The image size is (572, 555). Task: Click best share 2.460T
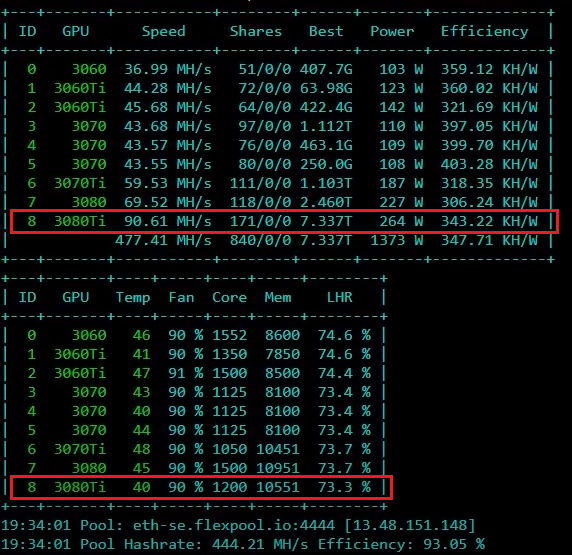click(x=326, y=202)
